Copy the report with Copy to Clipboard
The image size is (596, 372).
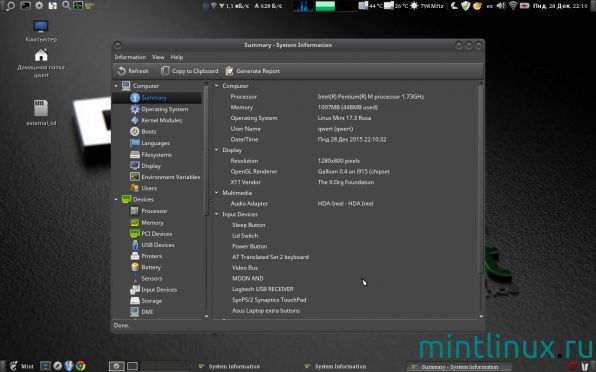[x=190, y=71]
